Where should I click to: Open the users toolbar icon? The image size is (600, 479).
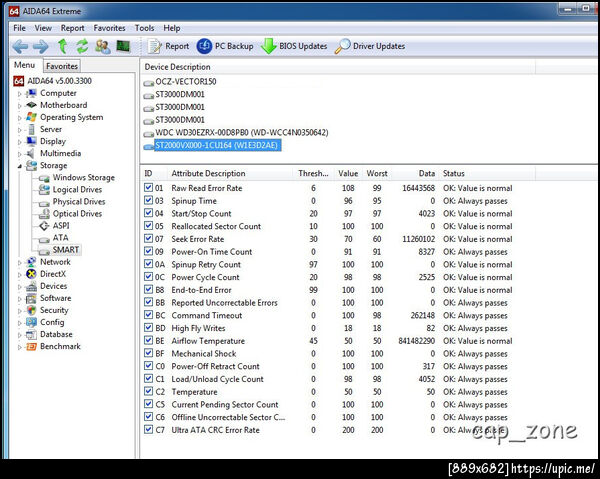click(x=103, y=46)
